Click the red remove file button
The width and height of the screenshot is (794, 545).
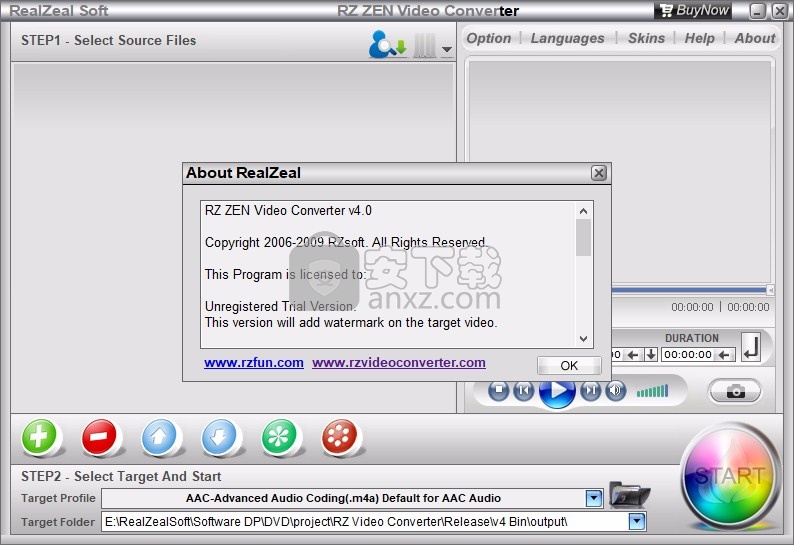click(99, 436)
